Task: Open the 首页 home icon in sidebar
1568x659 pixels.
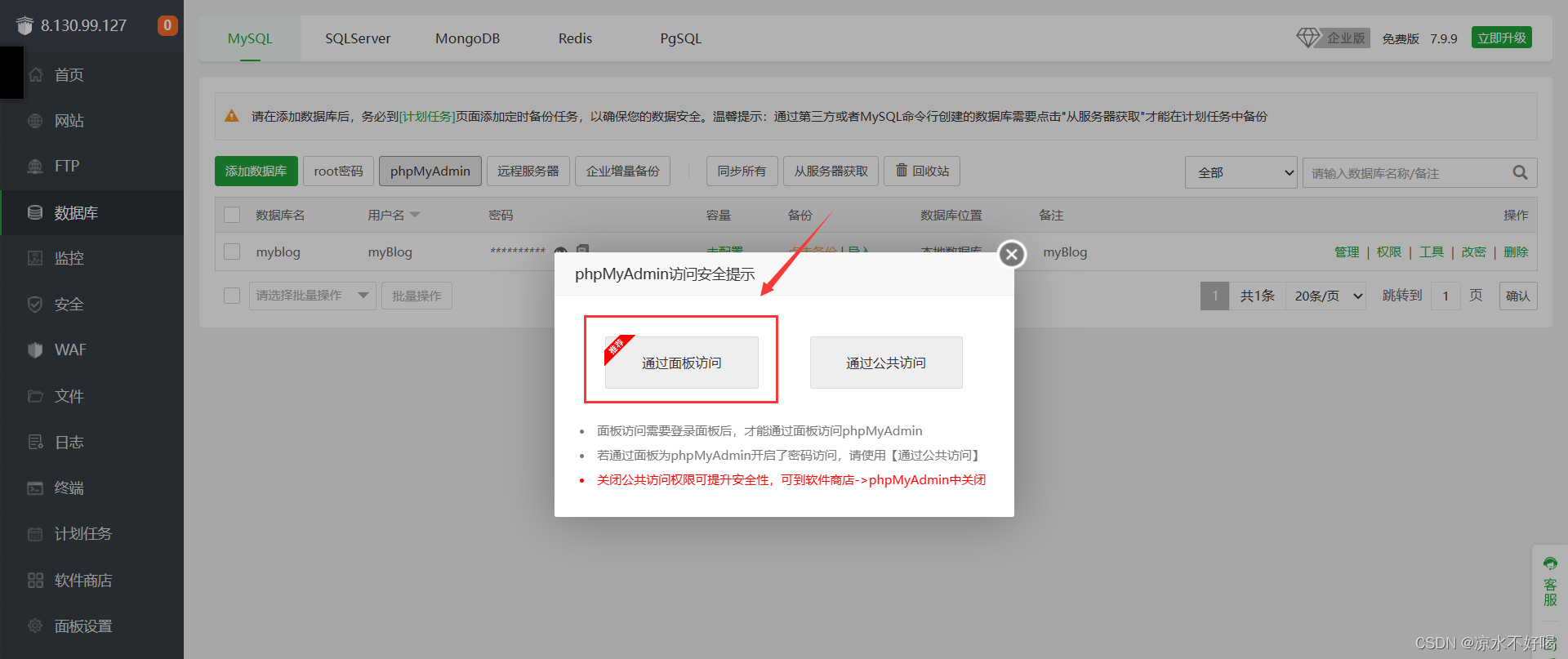Action: click(x=35, y=75)
